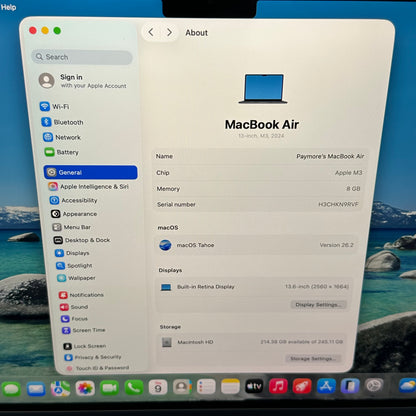The image size is (416, 416).
Task: Open Storage Settings… button
Action: click(x=313, y=358)
